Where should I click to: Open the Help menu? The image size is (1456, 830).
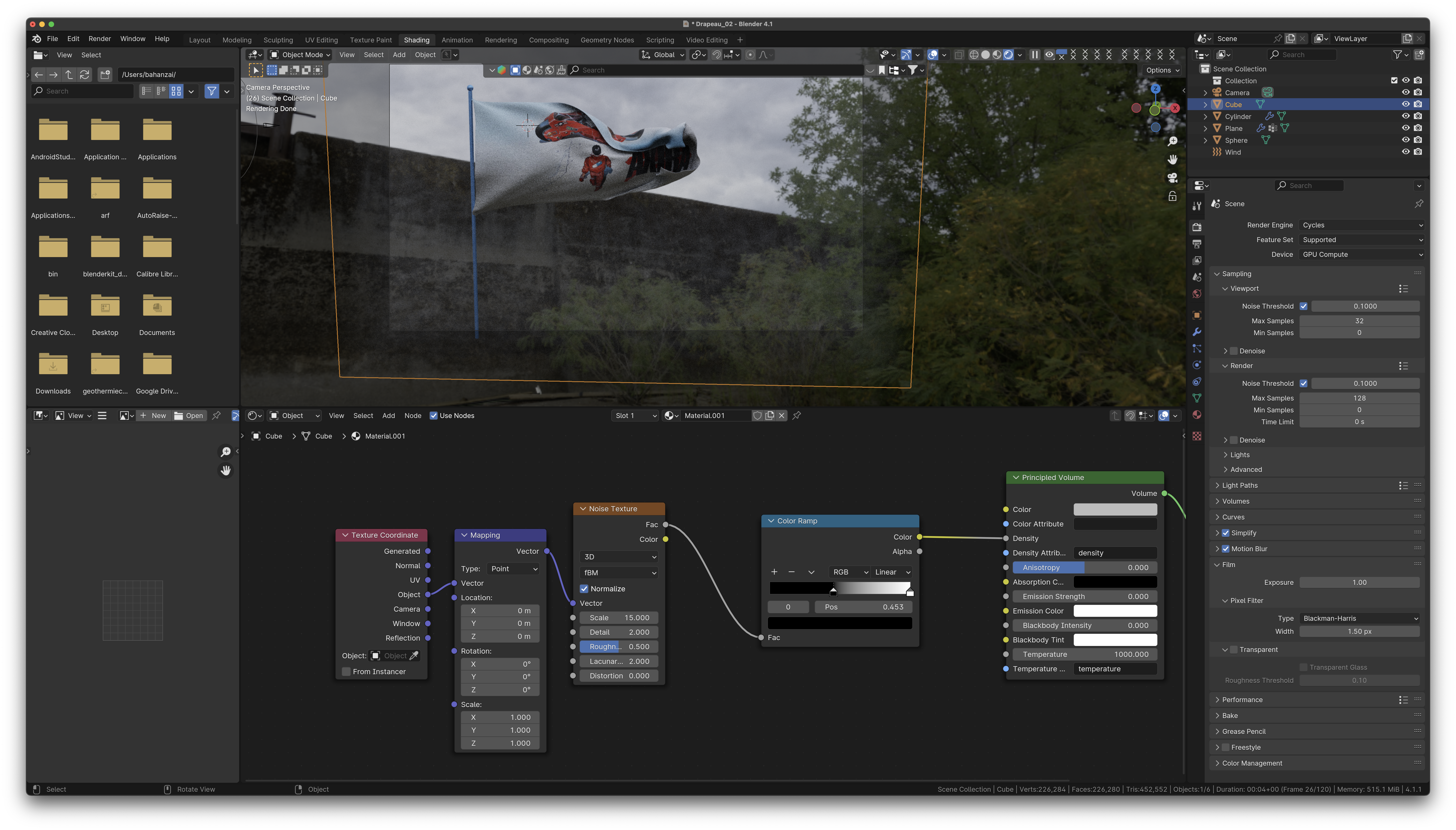coord(162,39)
